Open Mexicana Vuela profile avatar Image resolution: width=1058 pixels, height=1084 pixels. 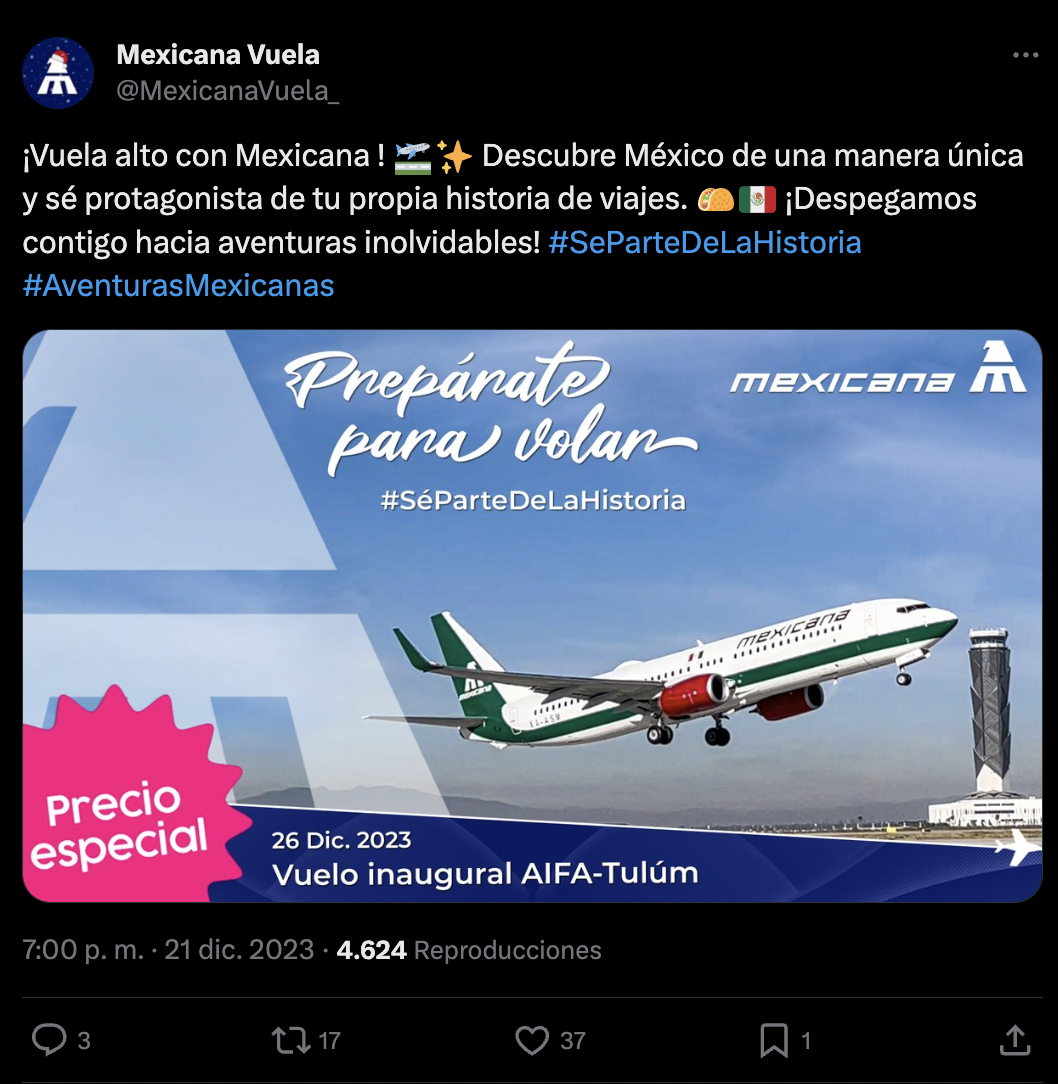[58, 73]
